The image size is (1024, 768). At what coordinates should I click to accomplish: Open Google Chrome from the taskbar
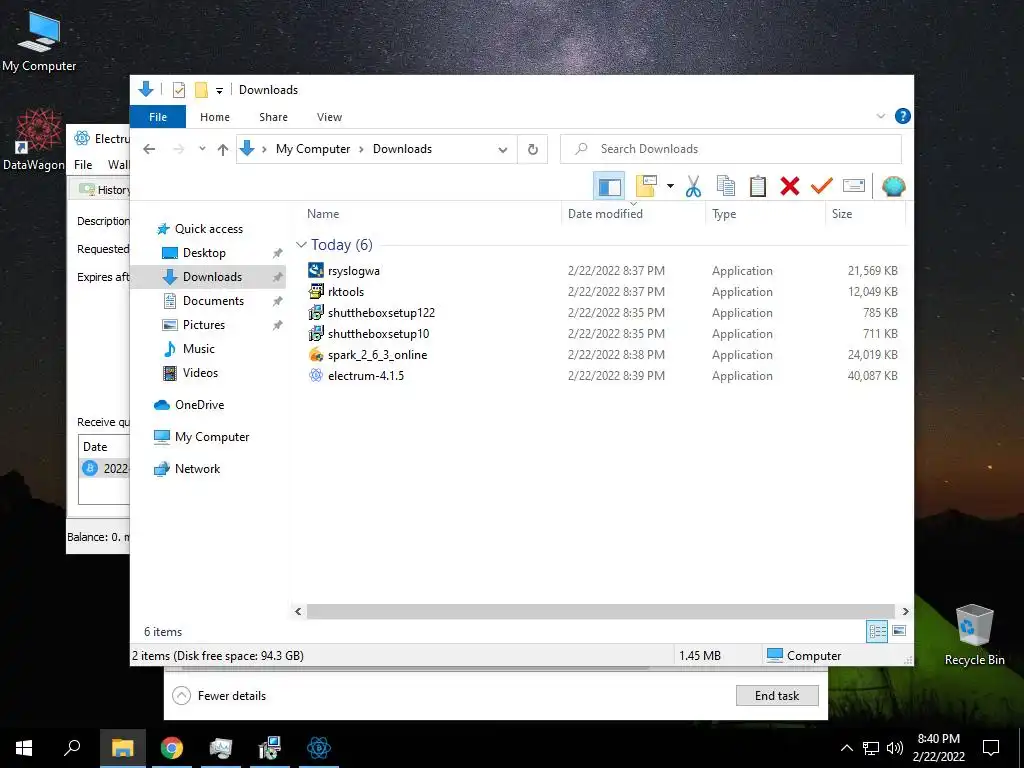(x=172, y=748)
